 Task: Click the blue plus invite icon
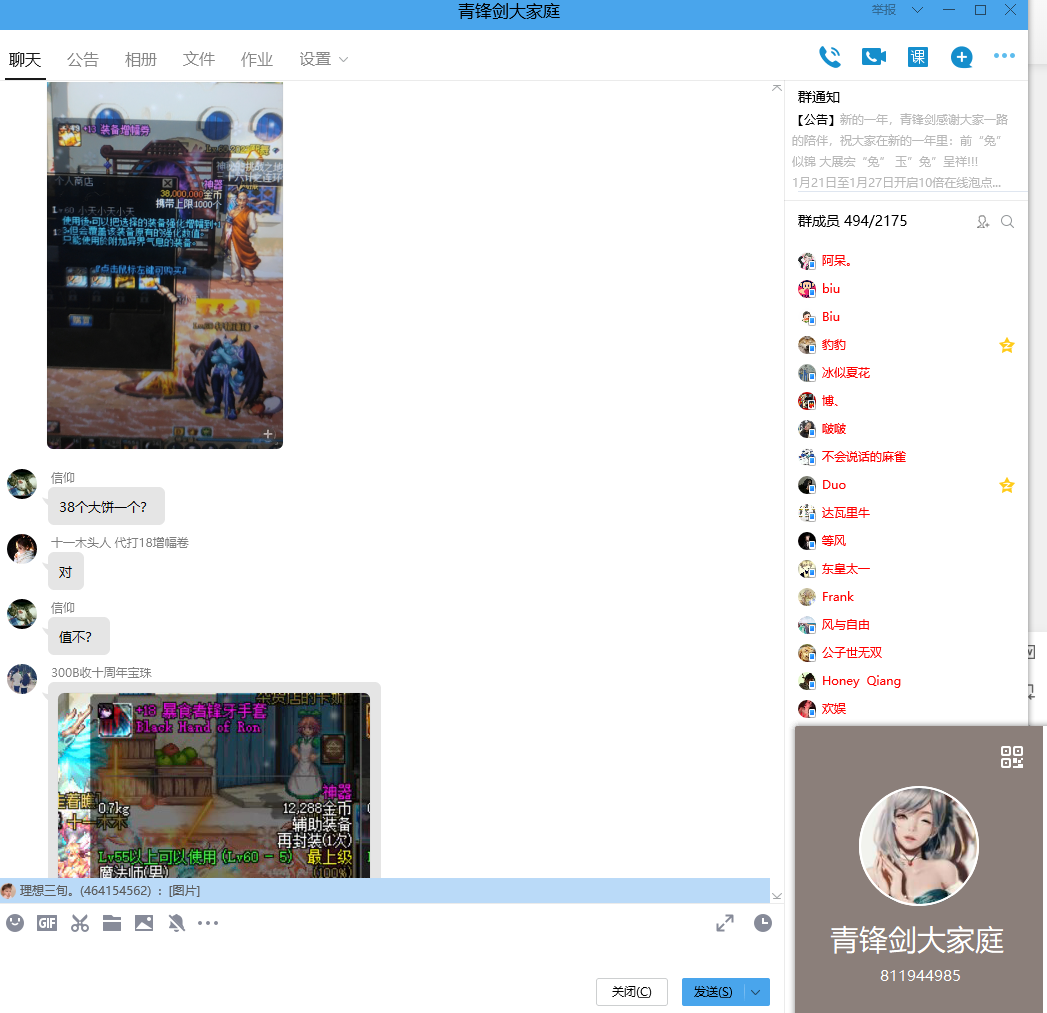(x=961, y=57)
